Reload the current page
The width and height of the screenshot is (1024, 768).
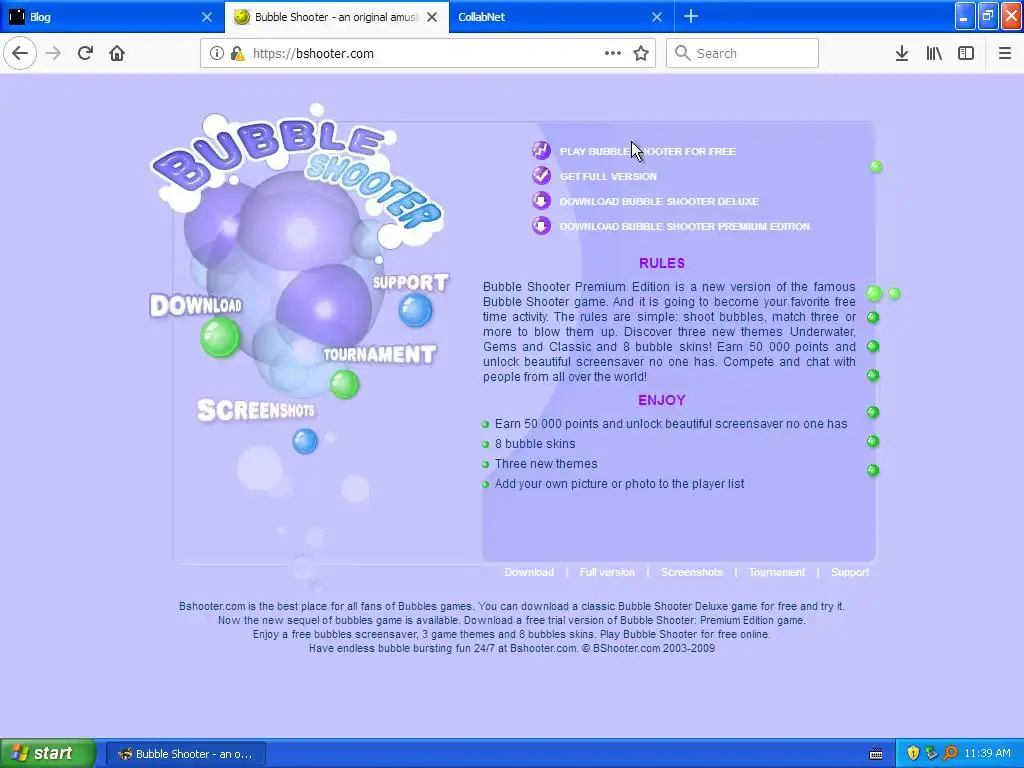tap(85, 53)
